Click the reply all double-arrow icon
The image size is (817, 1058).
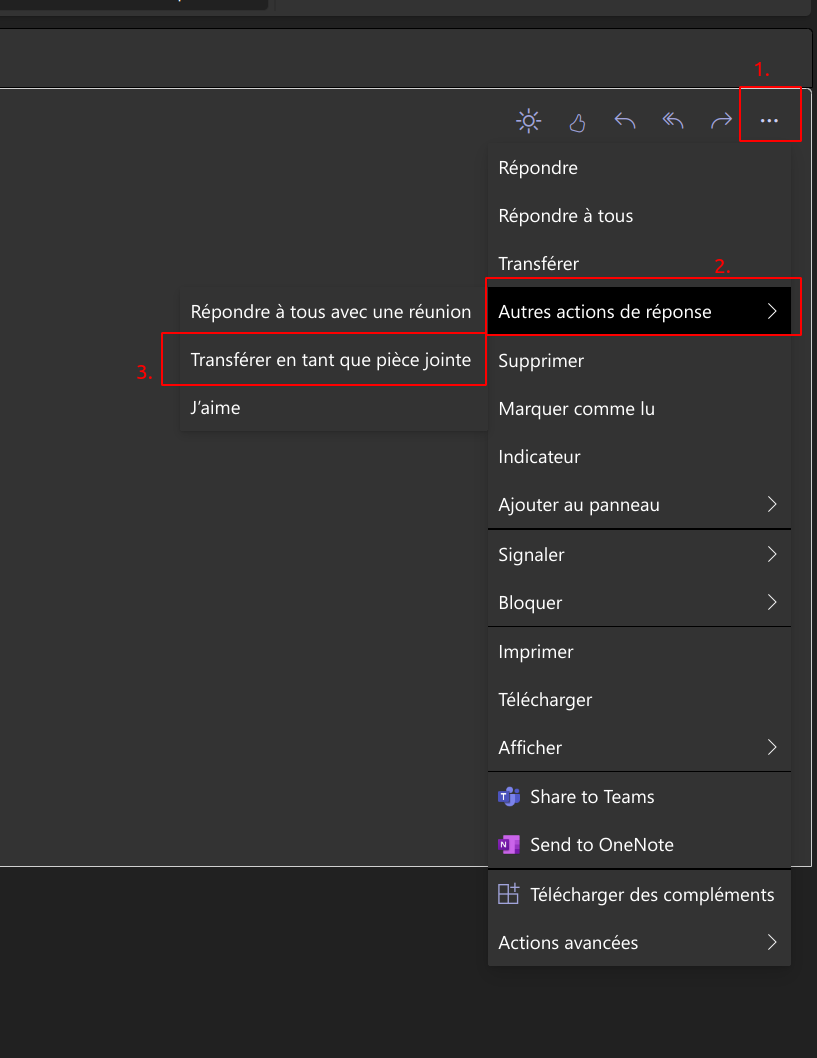click(673, 121)
